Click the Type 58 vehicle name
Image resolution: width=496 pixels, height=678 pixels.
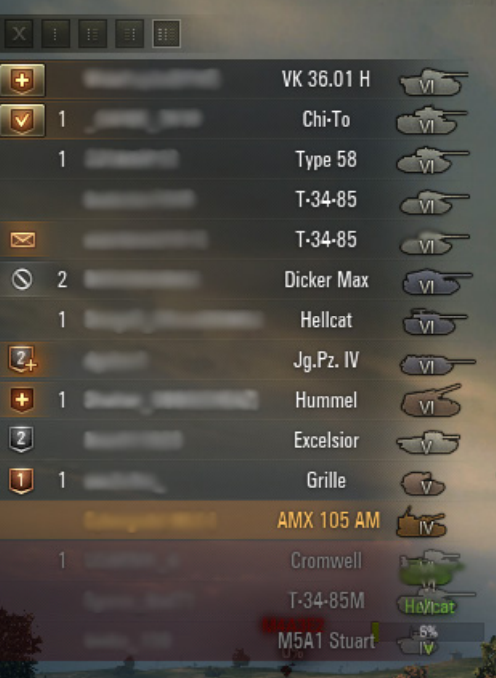[326, 160]
